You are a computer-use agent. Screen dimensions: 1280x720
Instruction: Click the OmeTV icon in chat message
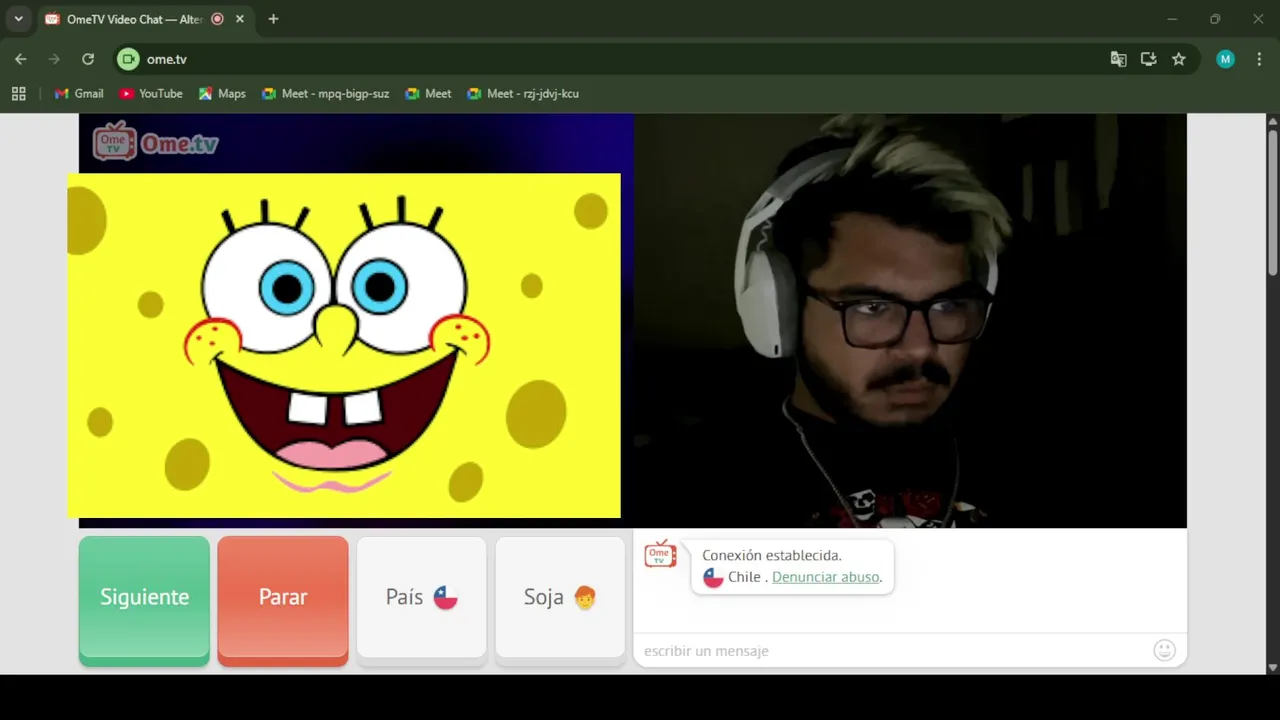click(660, 554)
